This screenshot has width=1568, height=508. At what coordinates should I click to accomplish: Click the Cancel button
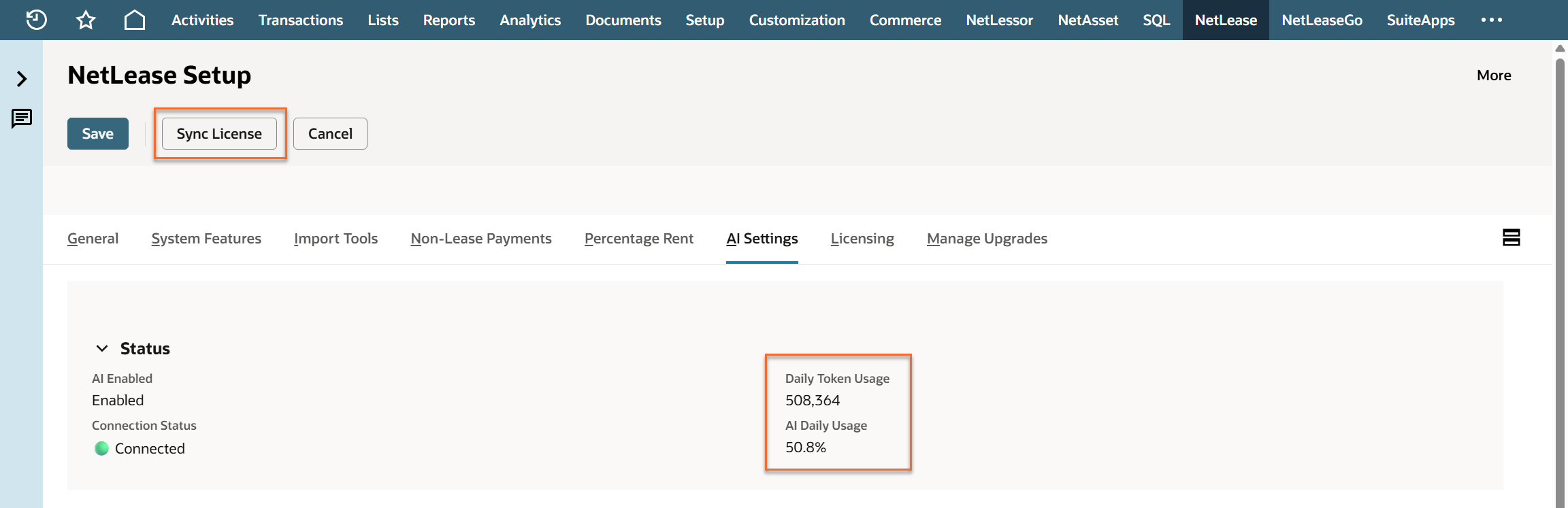[330, 133]
